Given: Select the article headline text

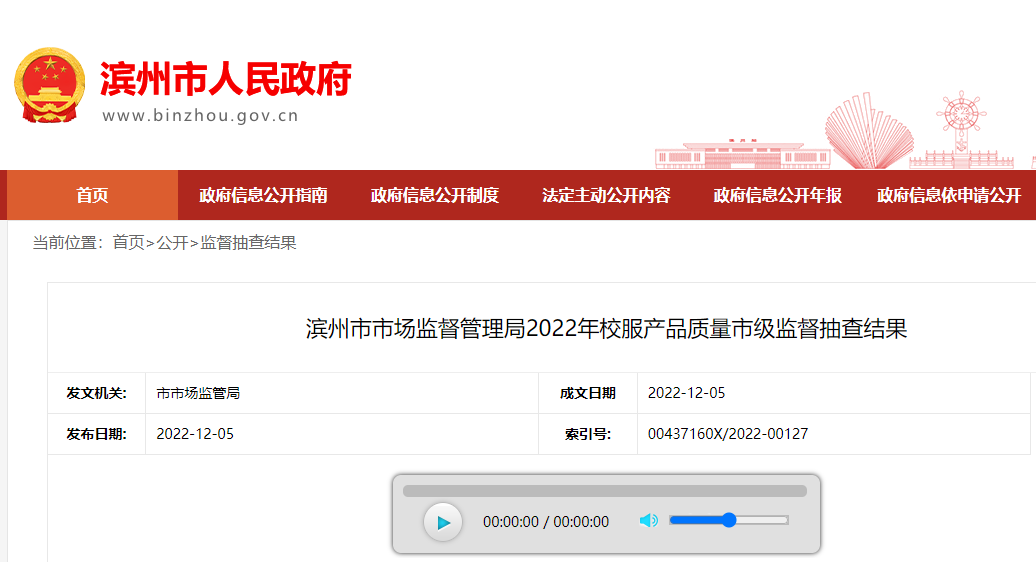Looking at the screenshot, I should point(606,328).
